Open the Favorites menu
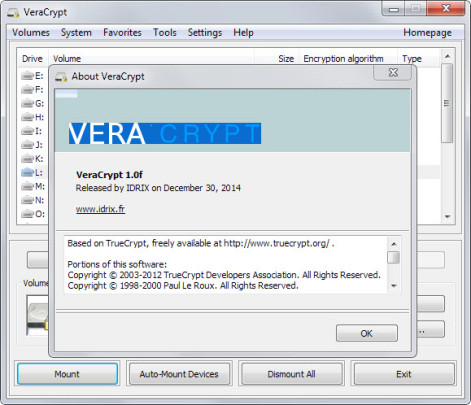The image size is (471, 405). (x=122, y=33)
